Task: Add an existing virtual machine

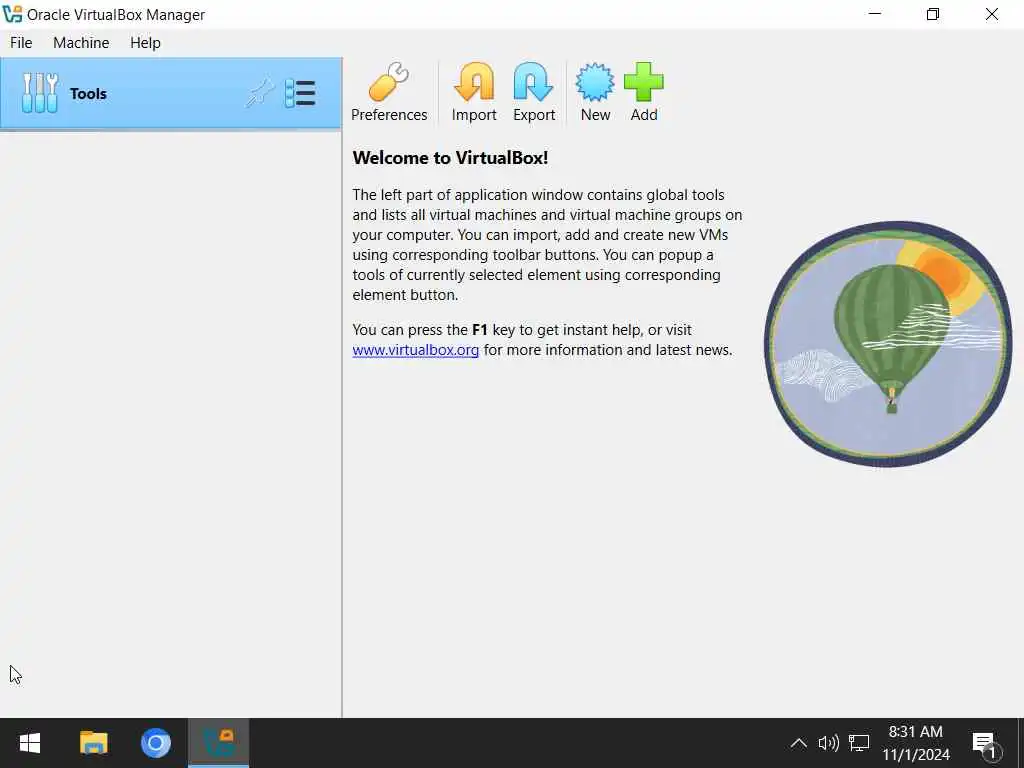Action: point(643,92)
